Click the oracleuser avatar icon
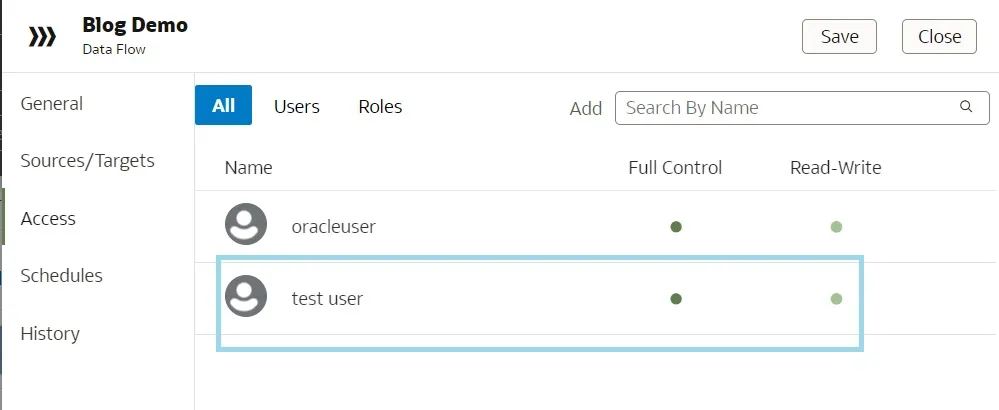The width and height of the screenshot is (999, 410). coord(246,225)
